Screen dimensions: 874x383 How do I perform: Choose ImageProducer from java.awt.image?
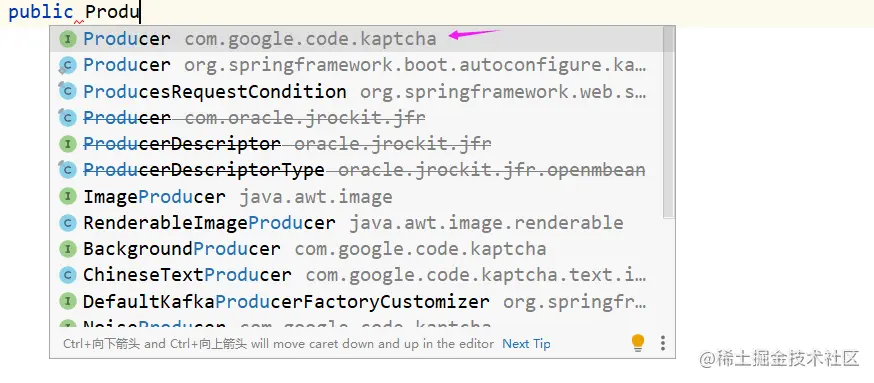click(x=356, y=197)
